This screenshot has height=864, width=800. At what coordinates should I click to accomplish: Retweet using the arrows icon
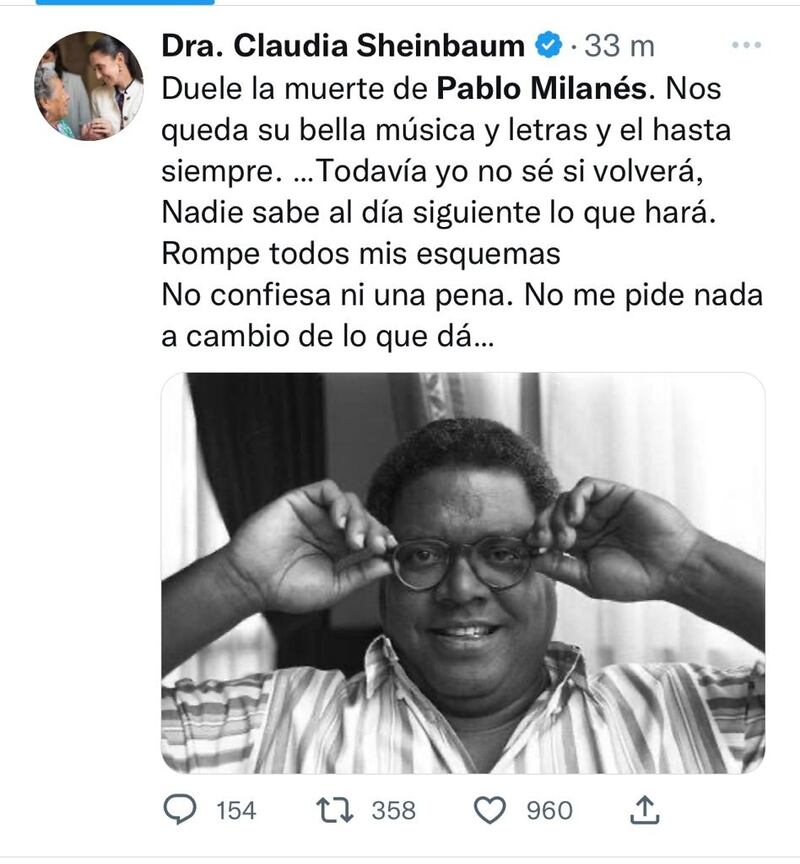point(334,811)
